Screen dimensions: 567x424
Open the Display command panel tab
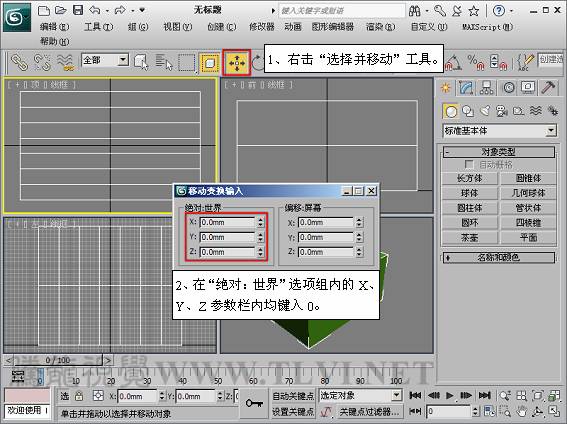(x=528, y=88)
